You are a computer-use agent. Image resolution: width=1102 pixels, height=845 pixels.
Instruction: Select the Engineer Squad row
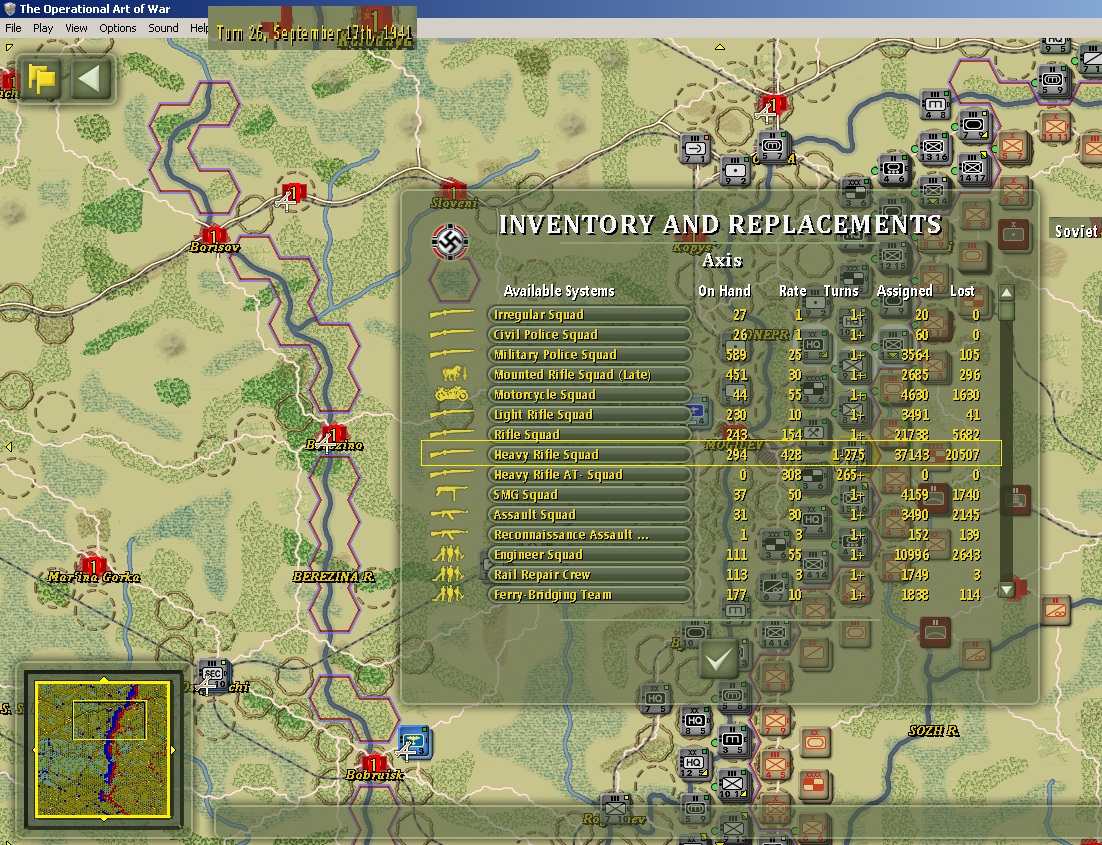coord(710,555)
